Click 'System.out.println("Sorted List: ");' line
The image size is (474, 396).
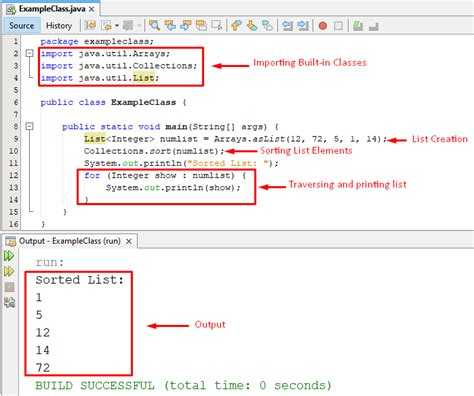pyautogui.click(x=181, y=163)
